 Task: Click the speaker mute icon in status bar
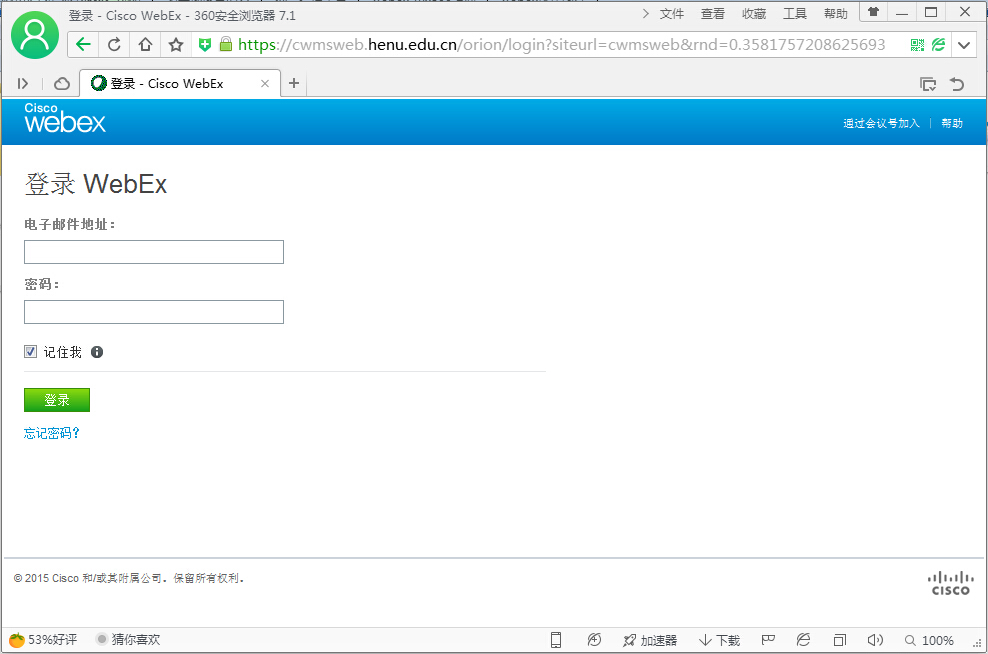pos(876,640)
